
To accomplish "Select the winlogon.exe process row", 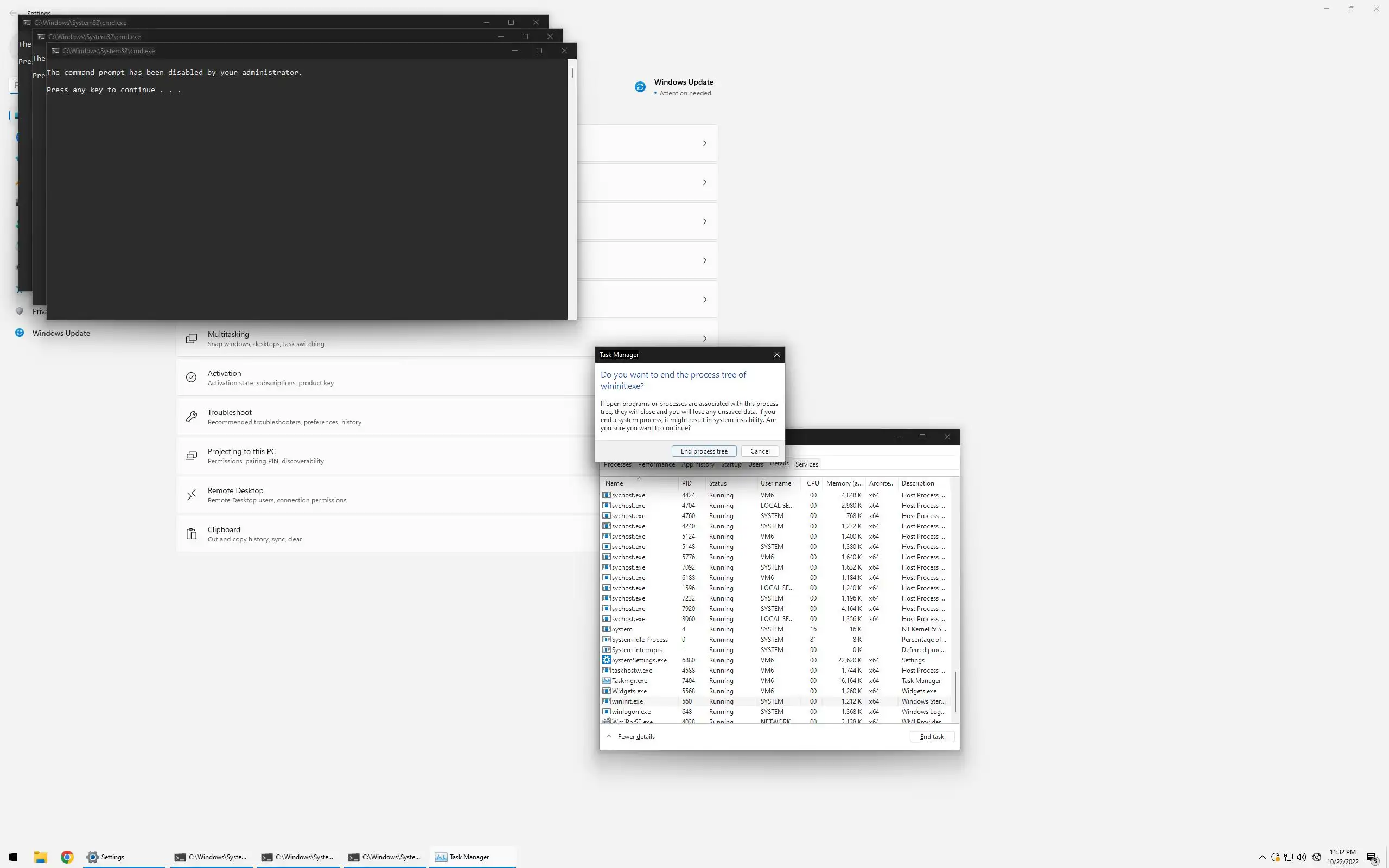I will (632, 712).
